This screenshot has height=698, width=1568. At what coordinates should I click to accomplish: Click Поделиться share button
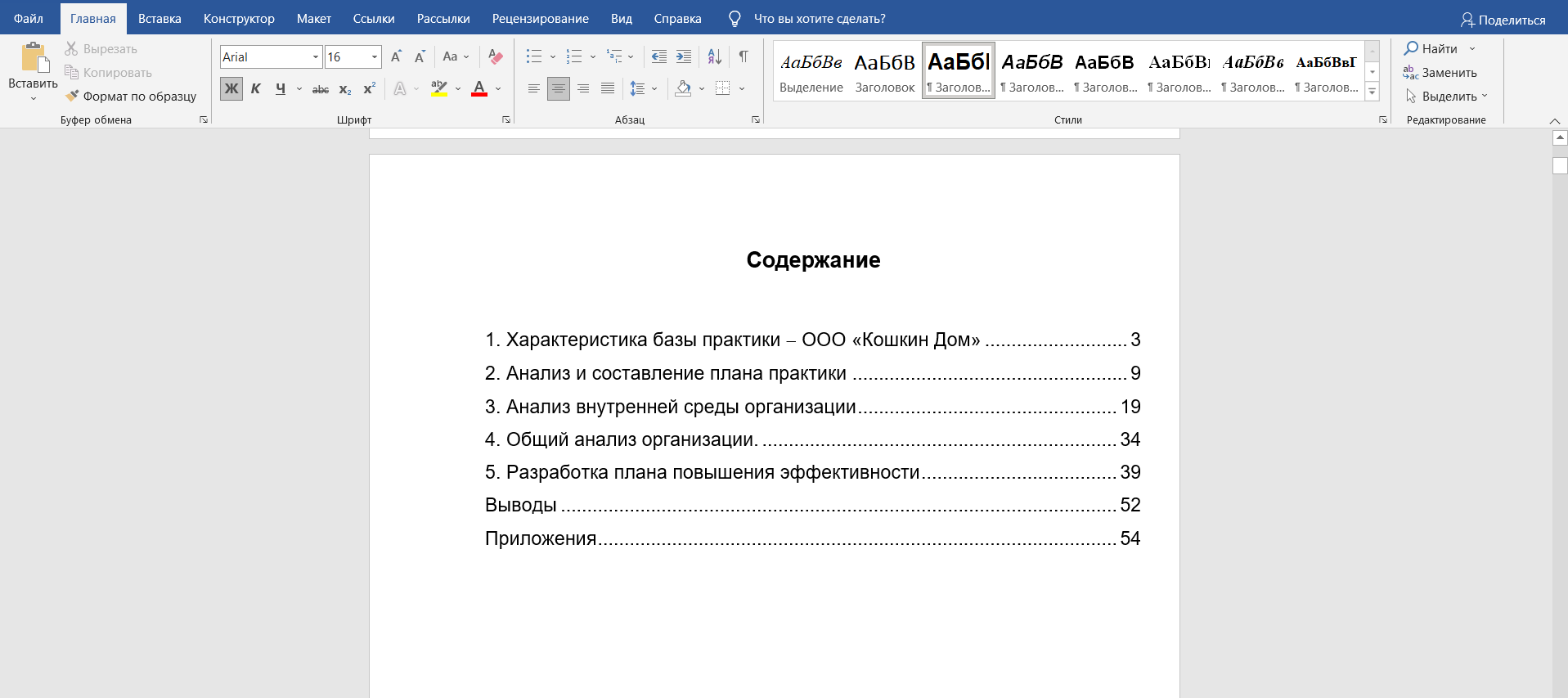(1503, 20)
